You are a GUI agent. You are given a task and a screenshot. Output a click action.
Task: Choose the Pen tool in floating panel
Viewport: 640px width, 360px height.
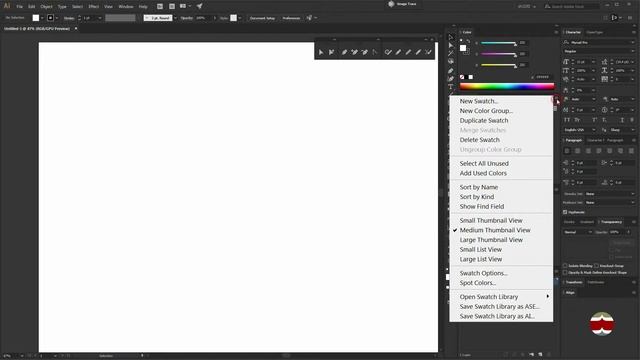coord(344,52)
